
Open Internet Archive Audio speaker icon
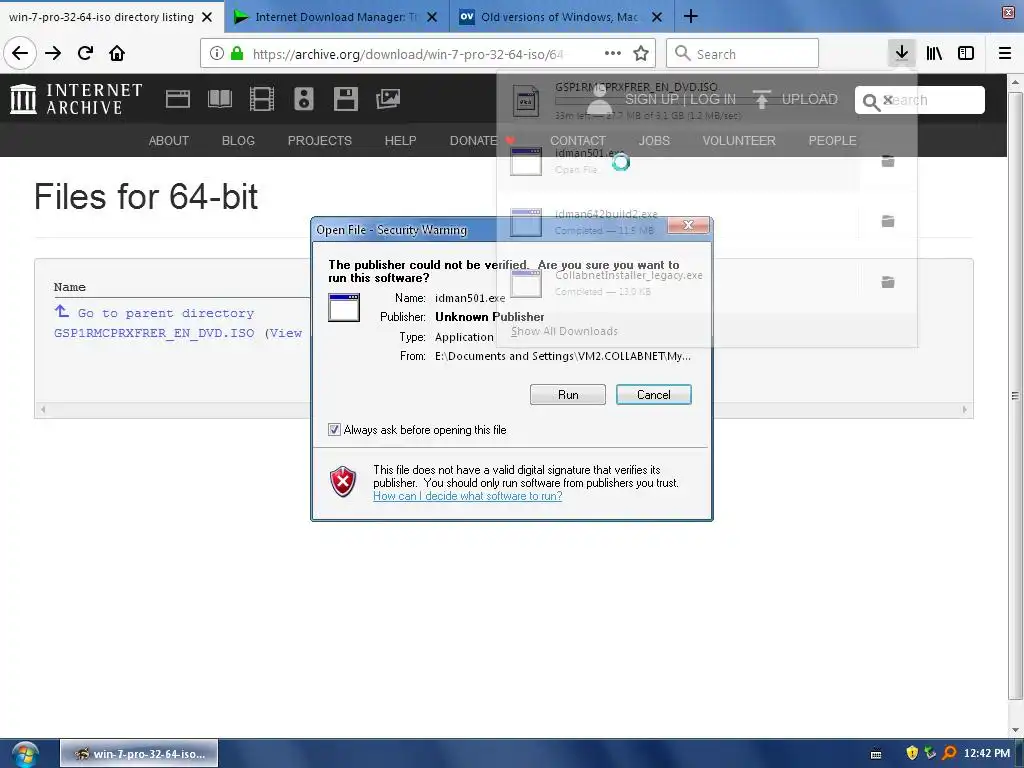point(304,99)
